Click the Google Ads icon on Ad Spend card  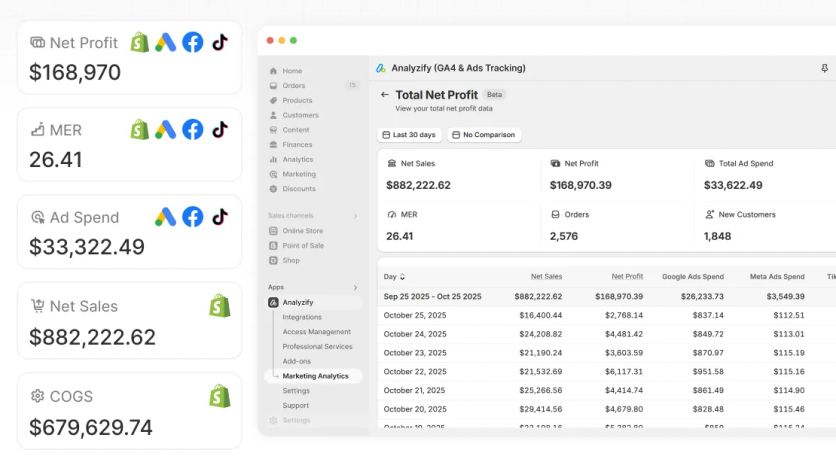click(166, 217)
